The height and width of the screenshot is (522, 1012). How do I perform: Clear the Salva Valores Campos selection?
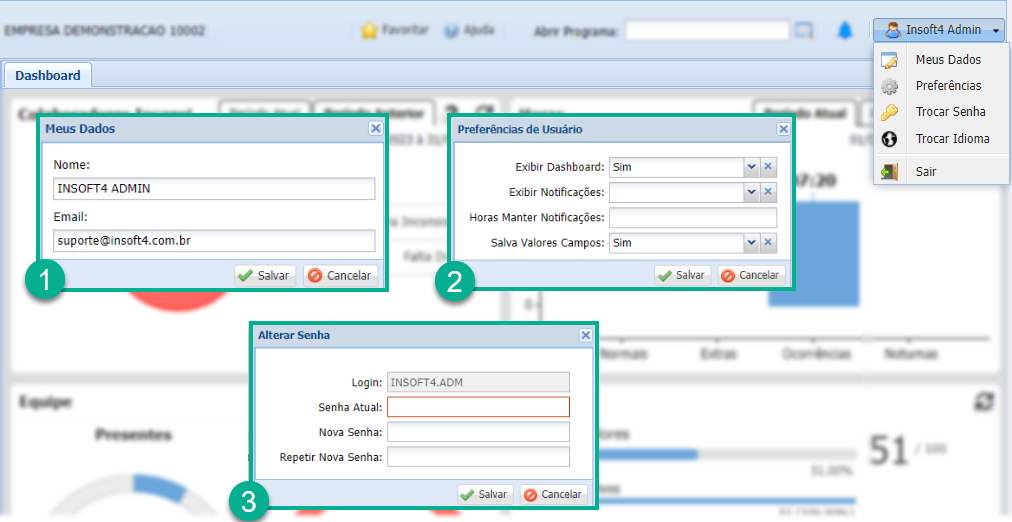click(x=769, y=243)
